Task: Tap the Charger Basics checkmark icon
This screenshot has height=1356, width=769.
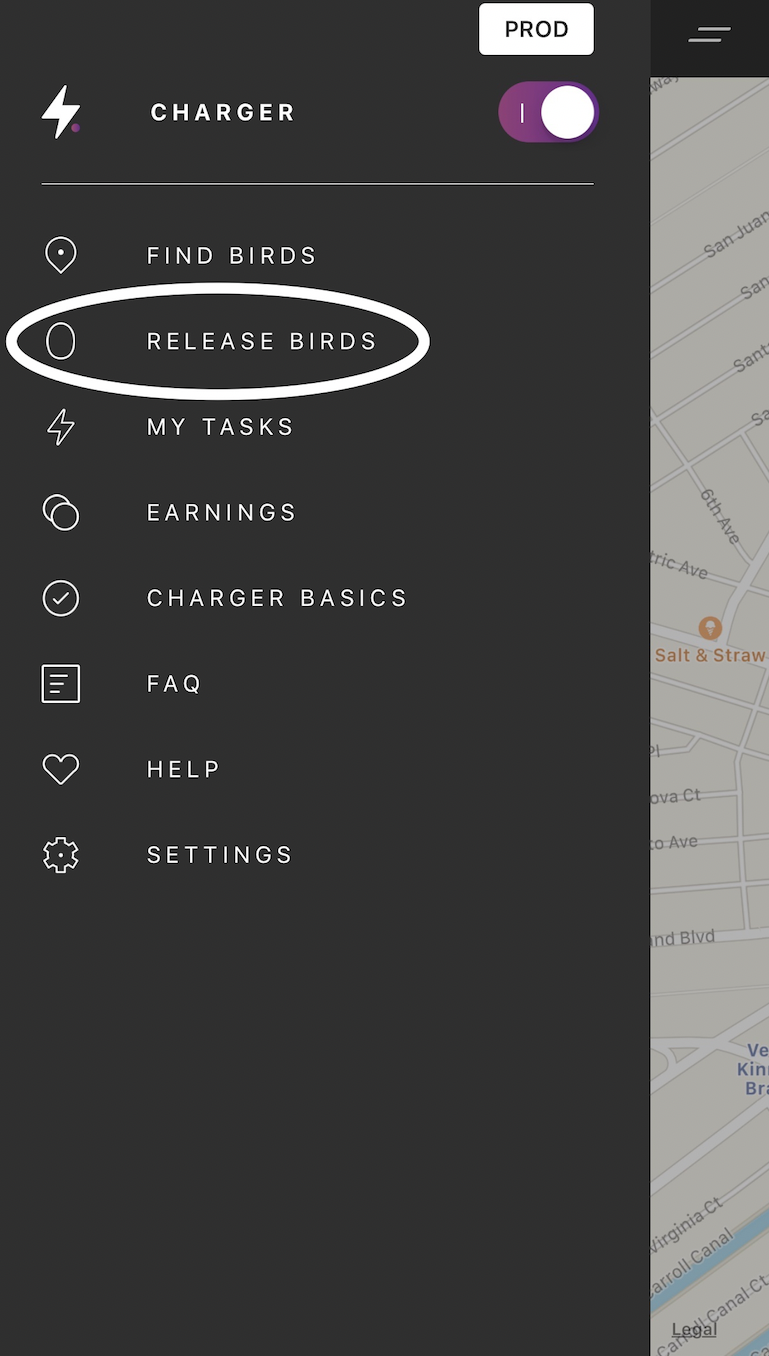Action: coord(61,598)
